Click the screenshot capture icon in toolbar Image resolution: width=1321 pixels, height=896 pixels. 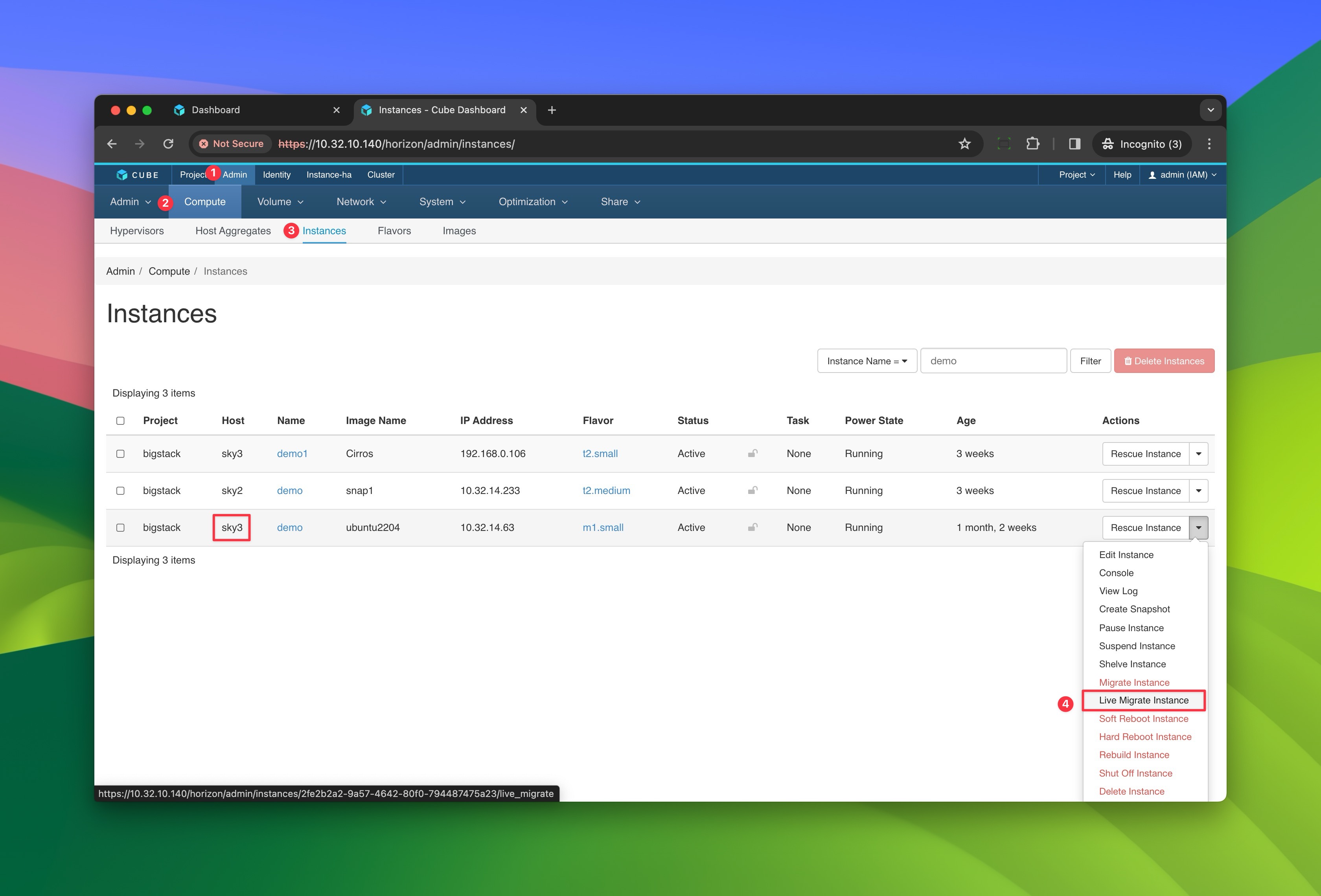[1005, 144]
